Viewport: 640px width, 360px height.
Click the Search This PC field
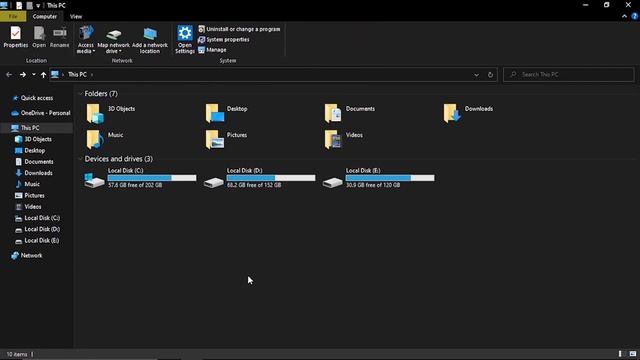tap(569, 75)
